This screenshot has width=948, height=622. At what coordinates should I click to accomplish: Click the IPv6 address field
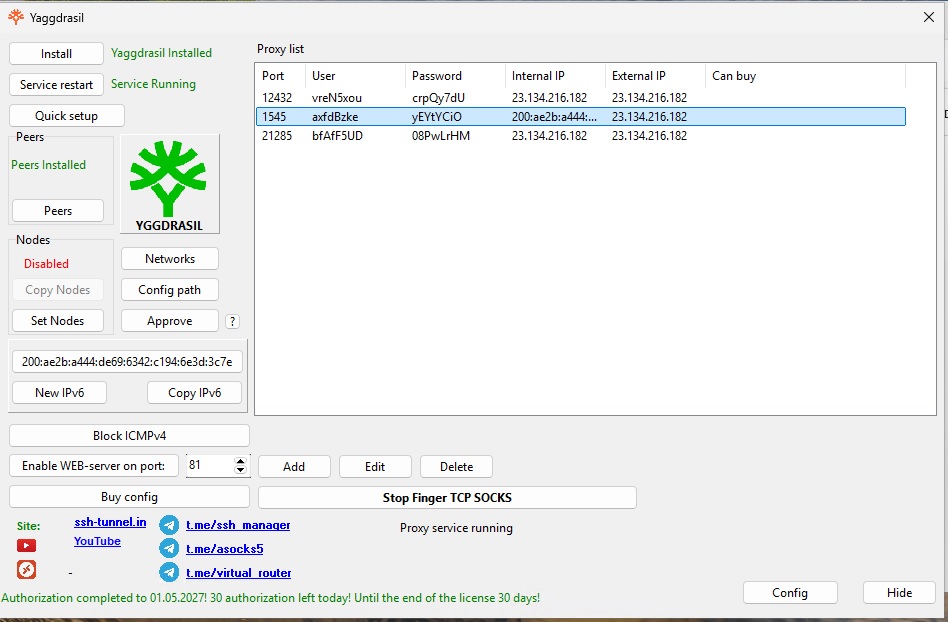pyautogui.click(x=127, y=362)
